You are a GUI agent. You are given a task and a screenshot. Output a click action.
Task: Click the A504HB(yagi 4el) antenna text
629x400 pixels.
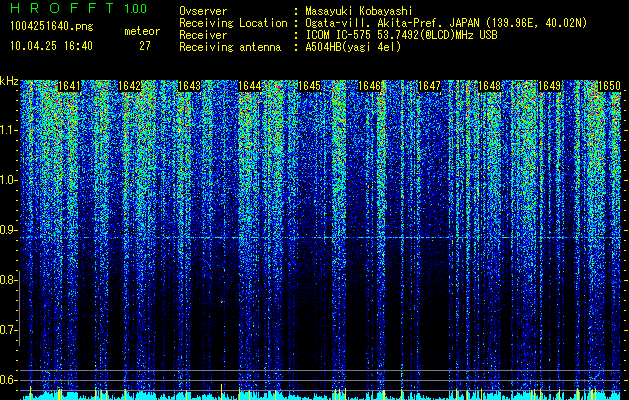[353, 47]
